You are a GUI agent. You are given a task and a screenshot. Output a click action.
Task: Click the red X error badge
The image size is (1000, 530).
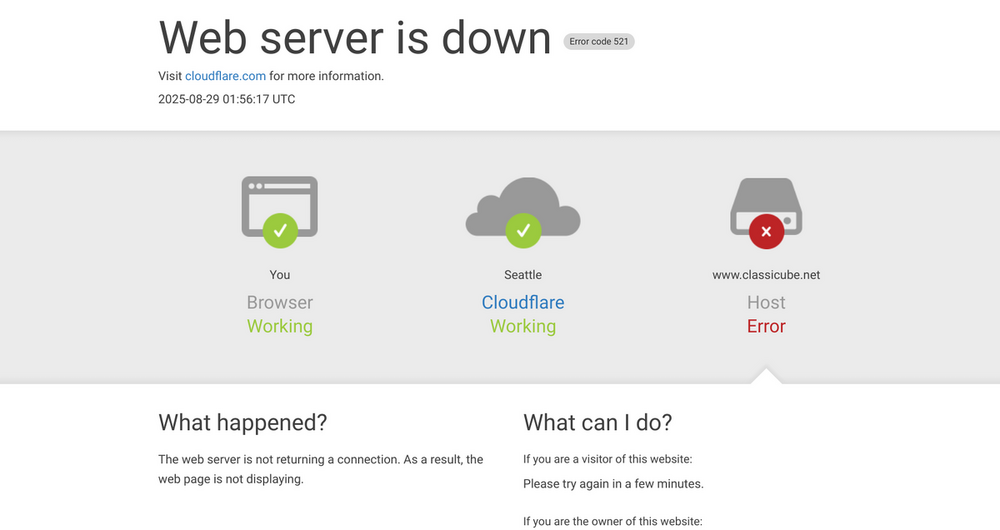click(x=766, y=232)
